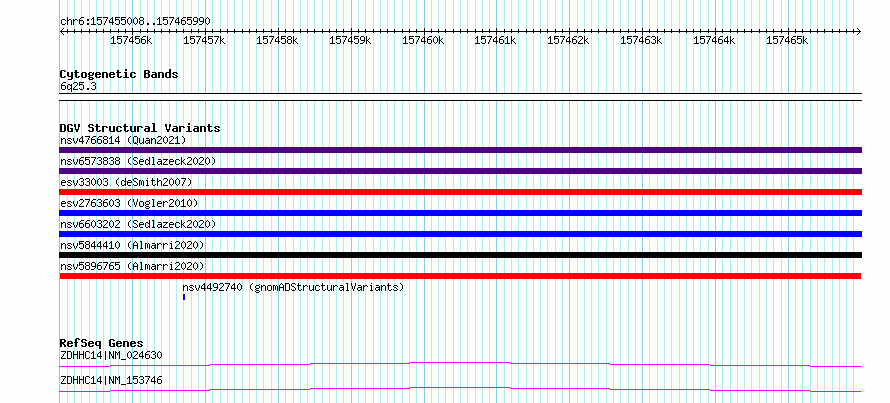Screen dimensions: 890x403
Task: Open nsv4492740 (gnomADStructuralVariants) label
Action: click(x=293, y=287)
